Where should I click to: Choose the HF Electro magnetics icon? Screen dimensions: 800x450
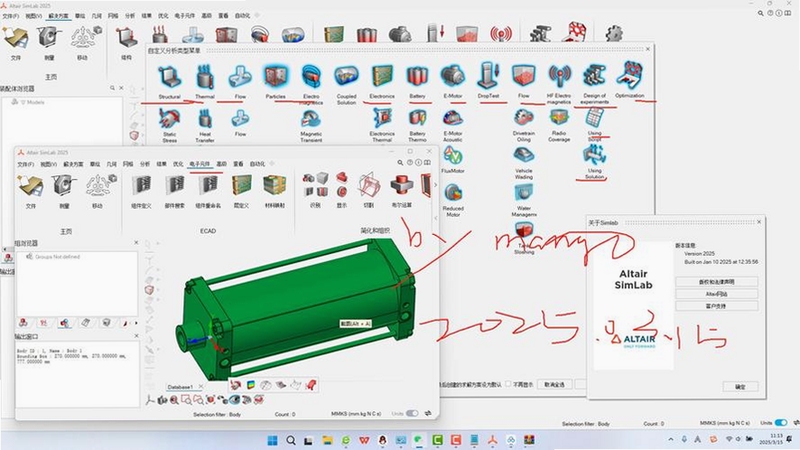click(x=559, y=77)
